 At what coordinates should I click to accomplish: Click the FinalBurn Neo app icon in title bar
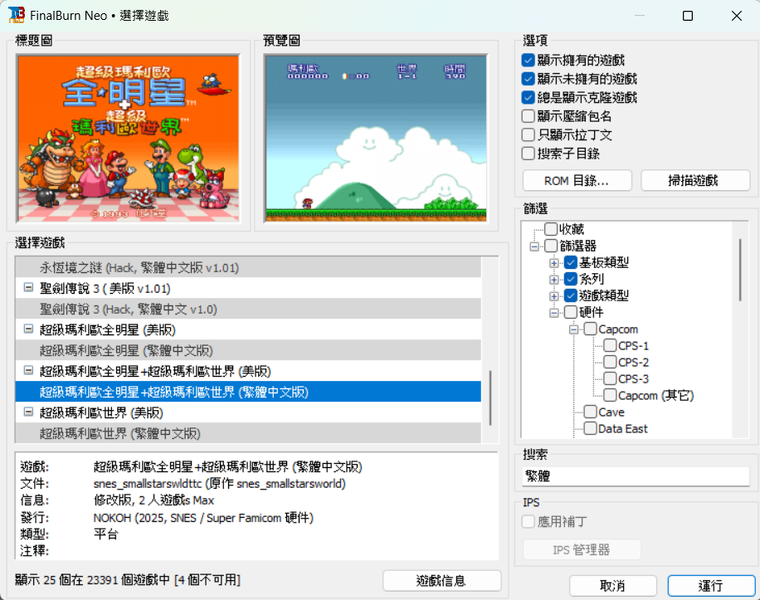pyautogui.click(x=16, y=15)
